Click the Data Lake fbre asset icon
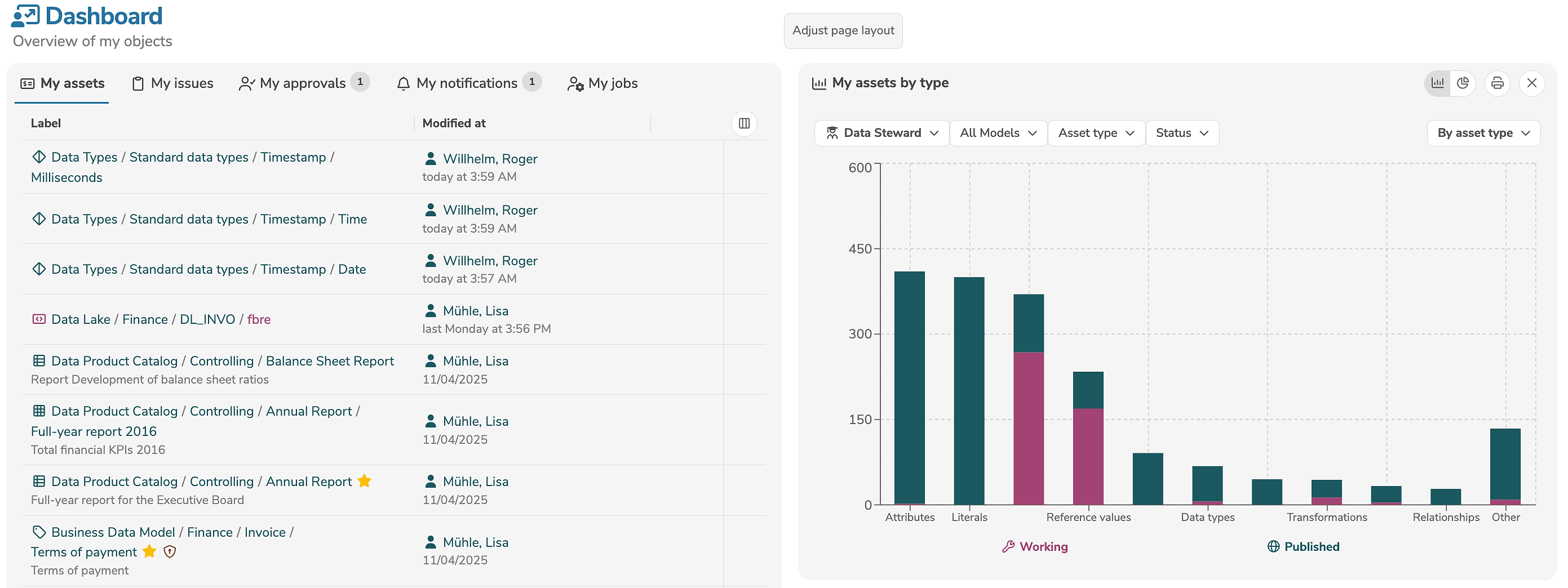1568x588 pixels. [39, 319]
